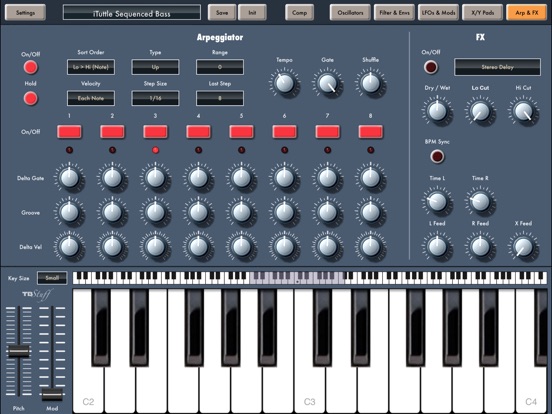Click the arpeggiator Gate knob
Viewport: 552px width, 414px height.
[x=327, y=83]
